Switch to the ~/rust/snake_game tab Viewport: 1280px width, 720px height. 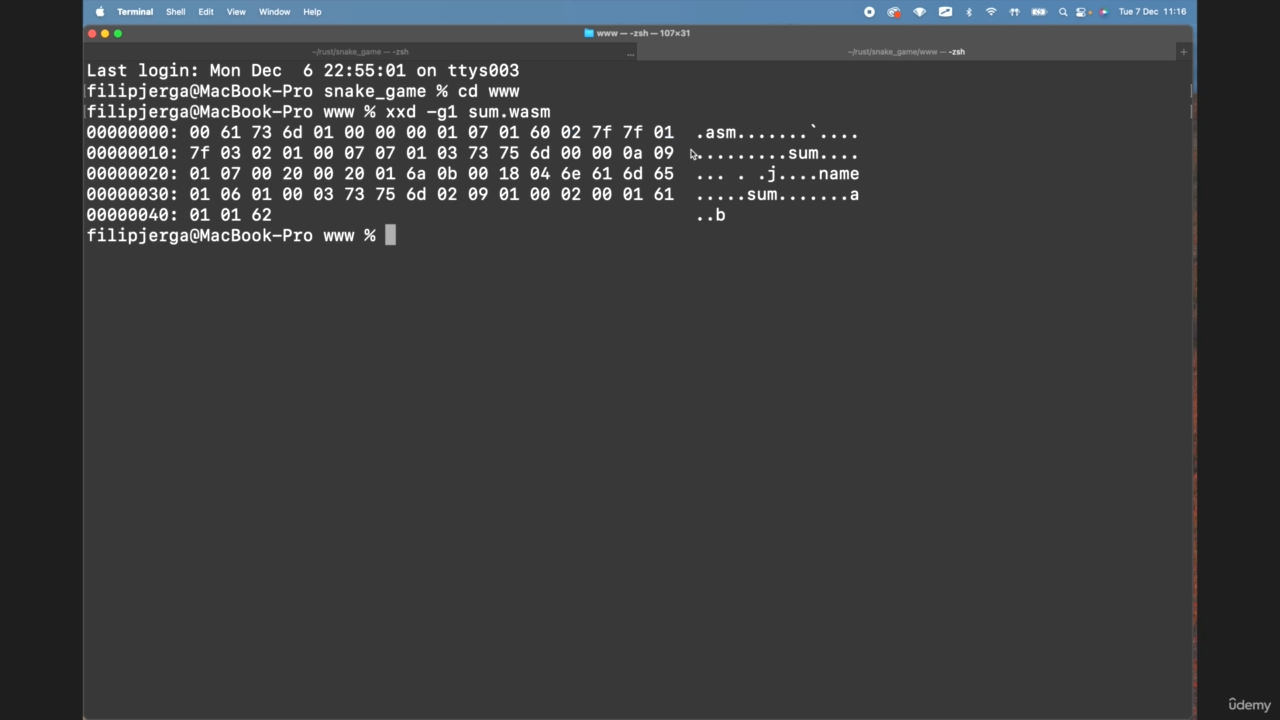point(360,52)
